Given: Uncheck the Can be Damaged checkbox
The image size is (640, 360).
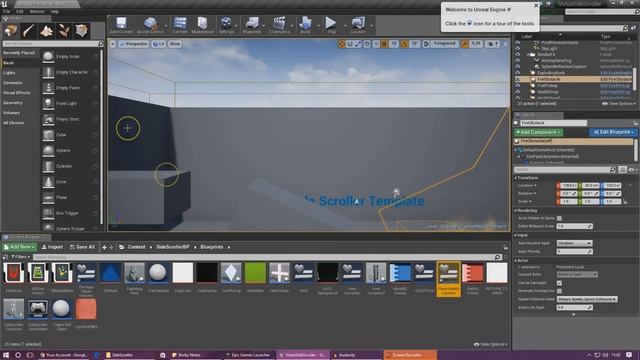Looking at the screenshot, I should 559,283.
